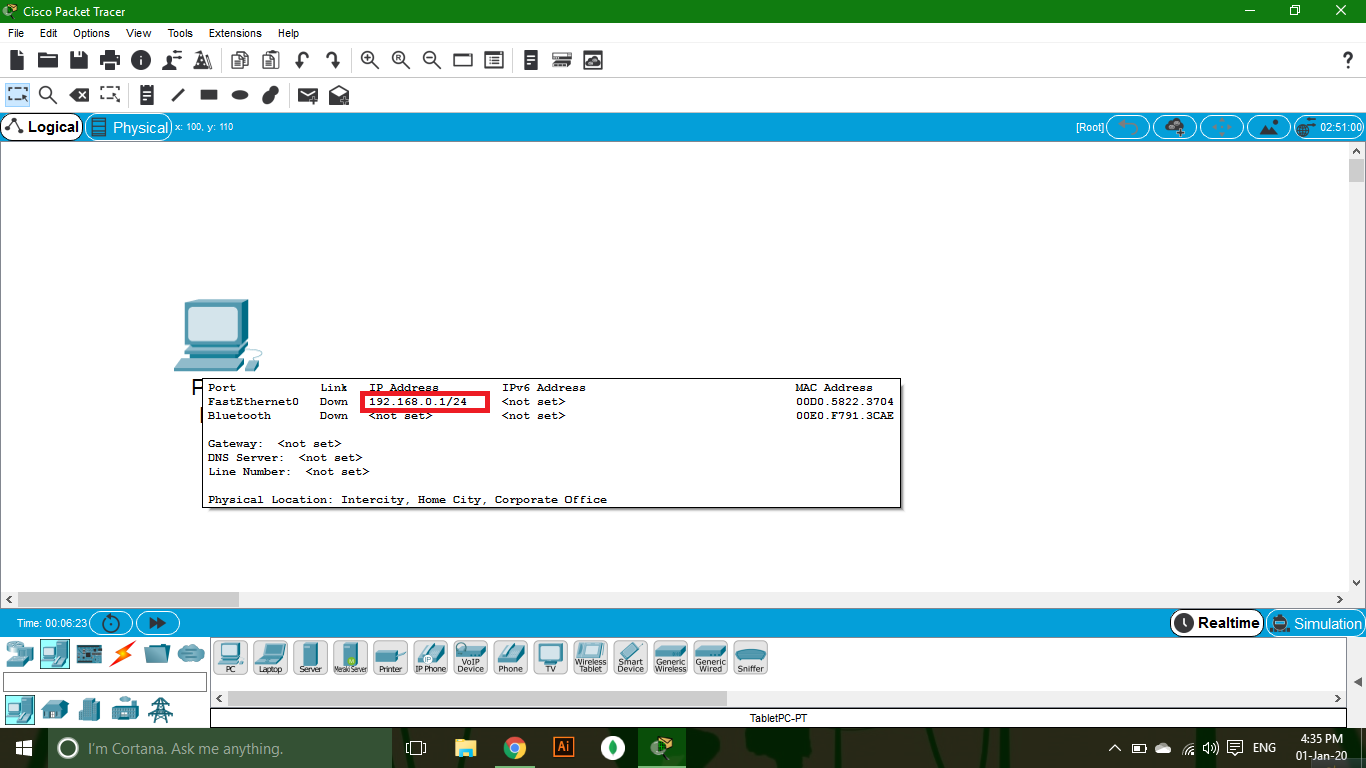Add a simple PDU envelope

[308, 95]
